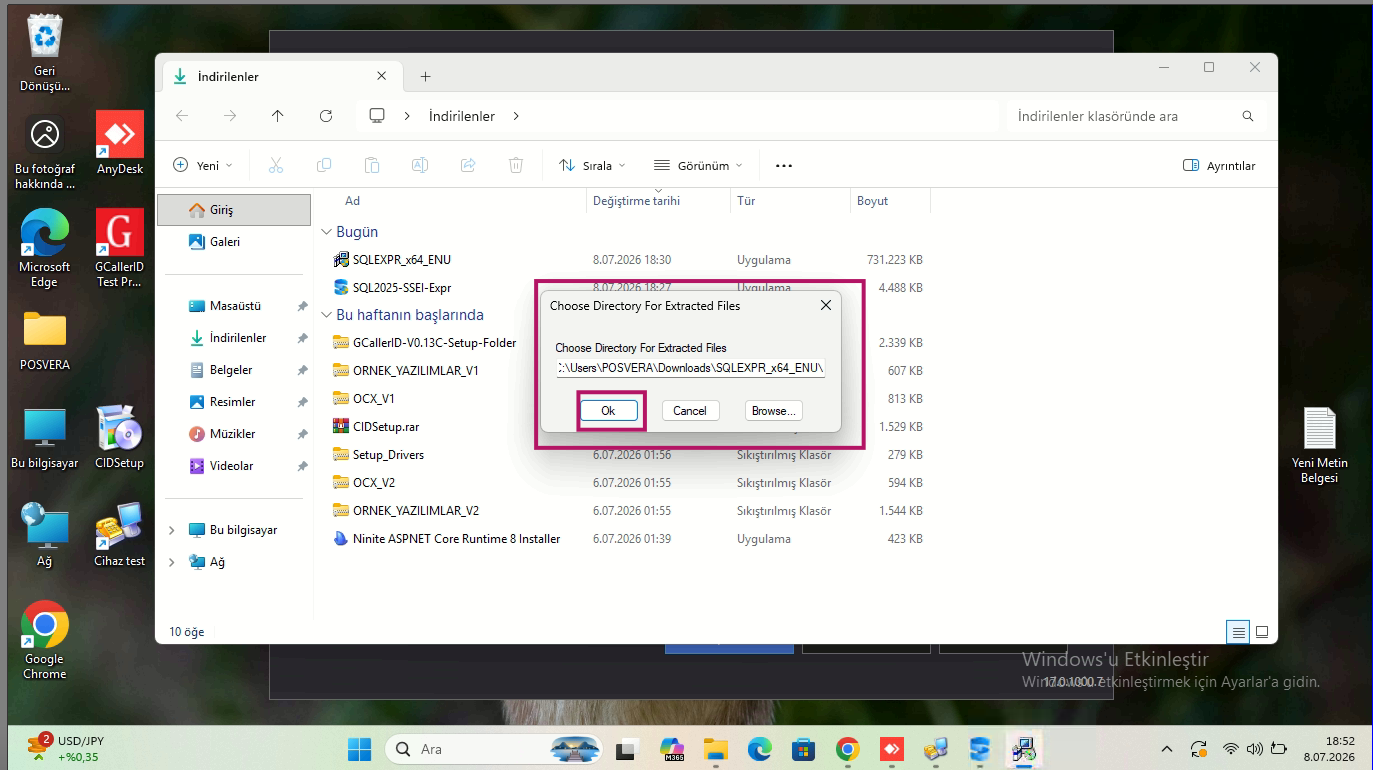Viewport: 1373px width, 770px height.
Task: Select the Microsoft Edge desktop shortcut
Action: click(45, 248)
